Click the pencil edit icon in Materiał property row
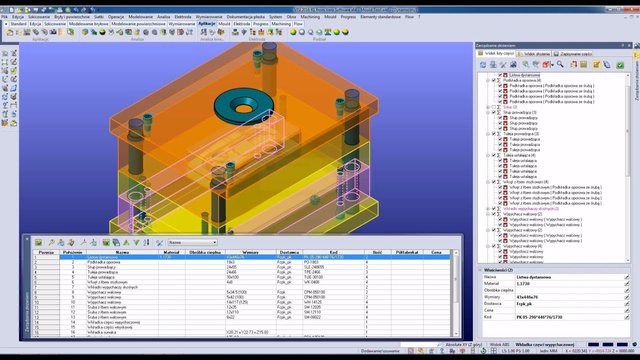The height and width of the screenshot is (360, 640). click(627, 284)
